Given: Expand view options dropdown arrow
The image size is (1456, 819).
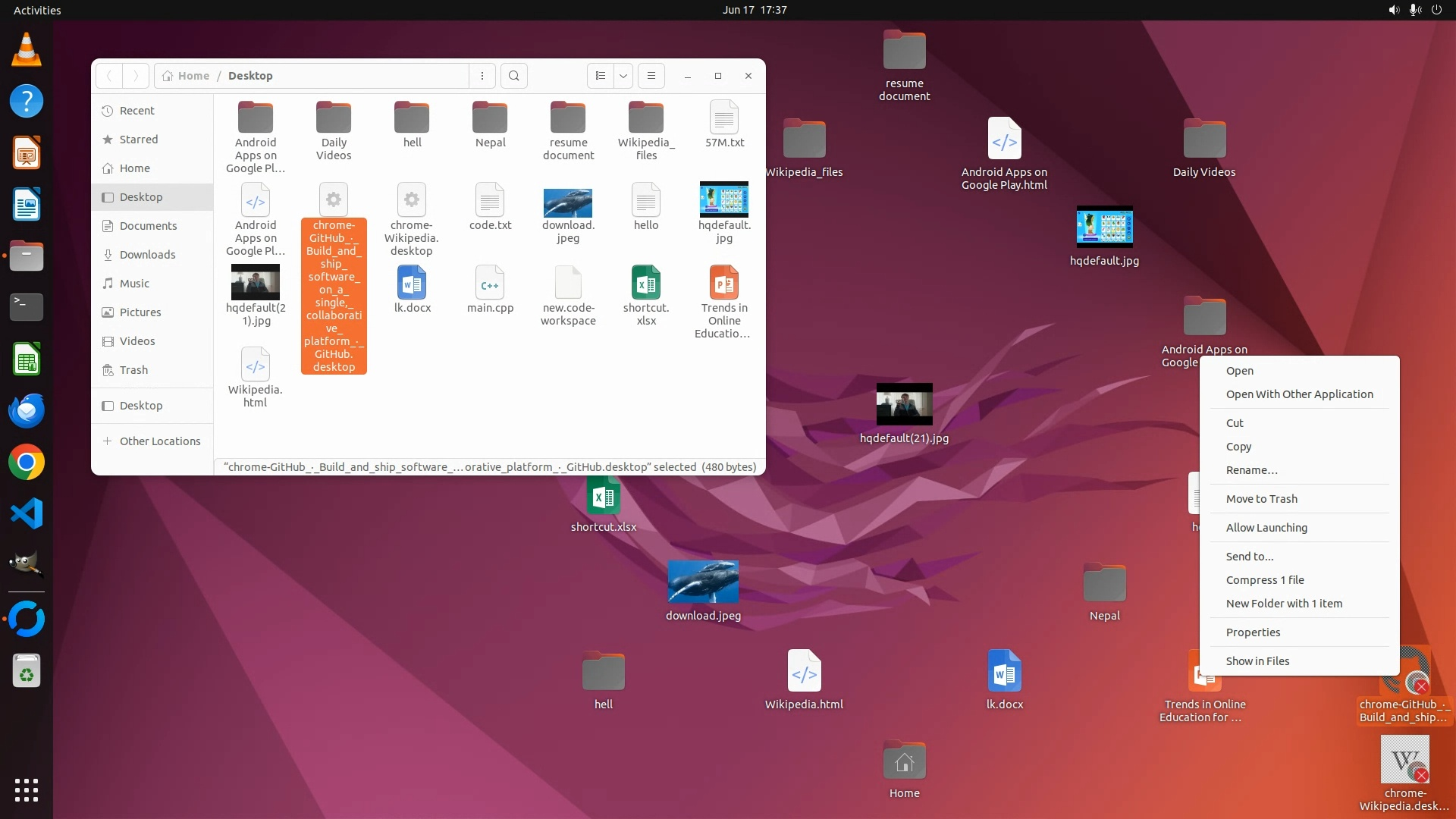Looking at the screenshot, I should pyautogui.click(x=623, y=76).
